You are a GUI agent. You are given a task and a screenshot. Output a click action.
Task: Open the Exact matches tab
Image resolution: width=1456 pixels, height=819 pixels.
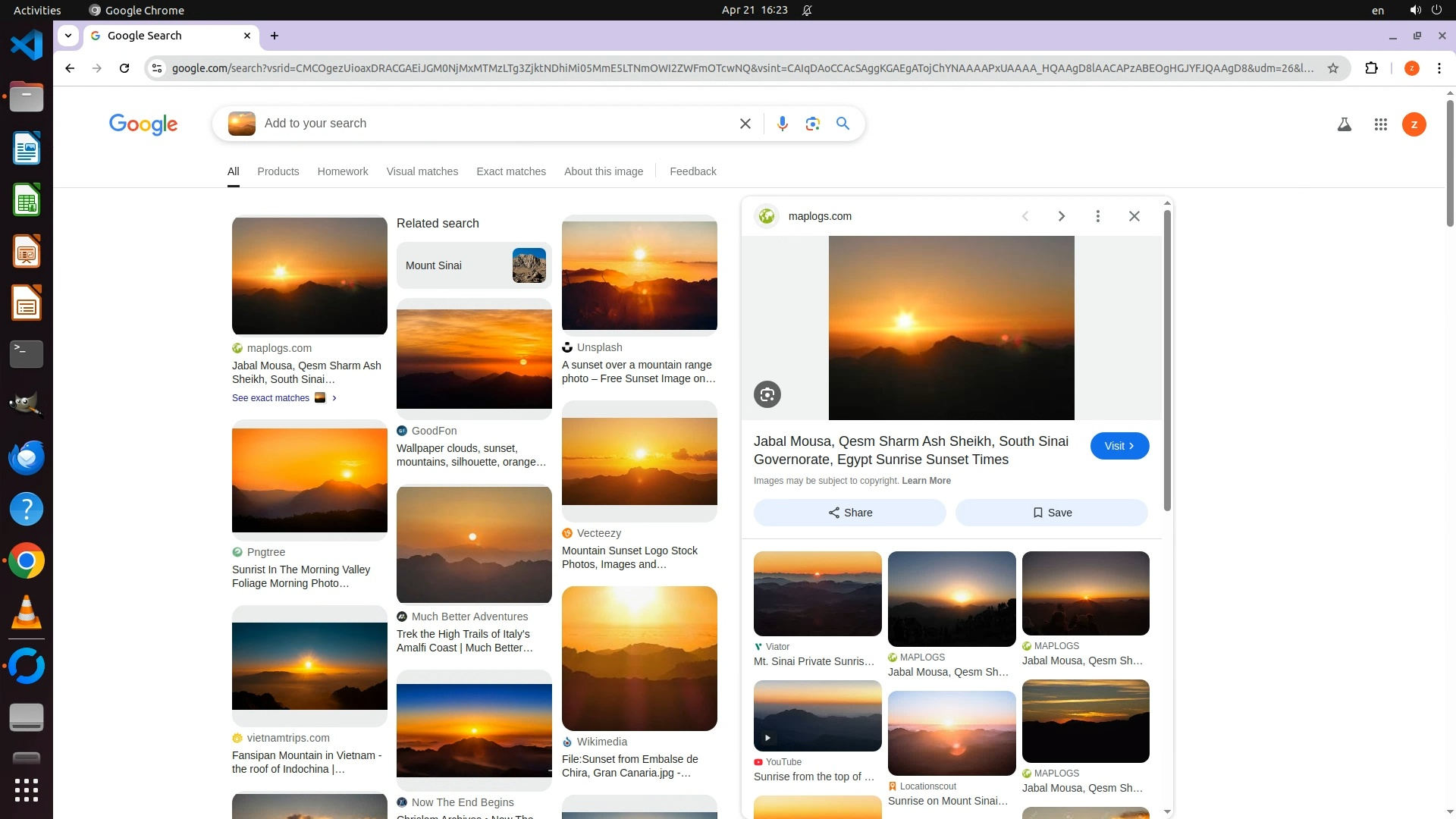click(x=510, y=171)
